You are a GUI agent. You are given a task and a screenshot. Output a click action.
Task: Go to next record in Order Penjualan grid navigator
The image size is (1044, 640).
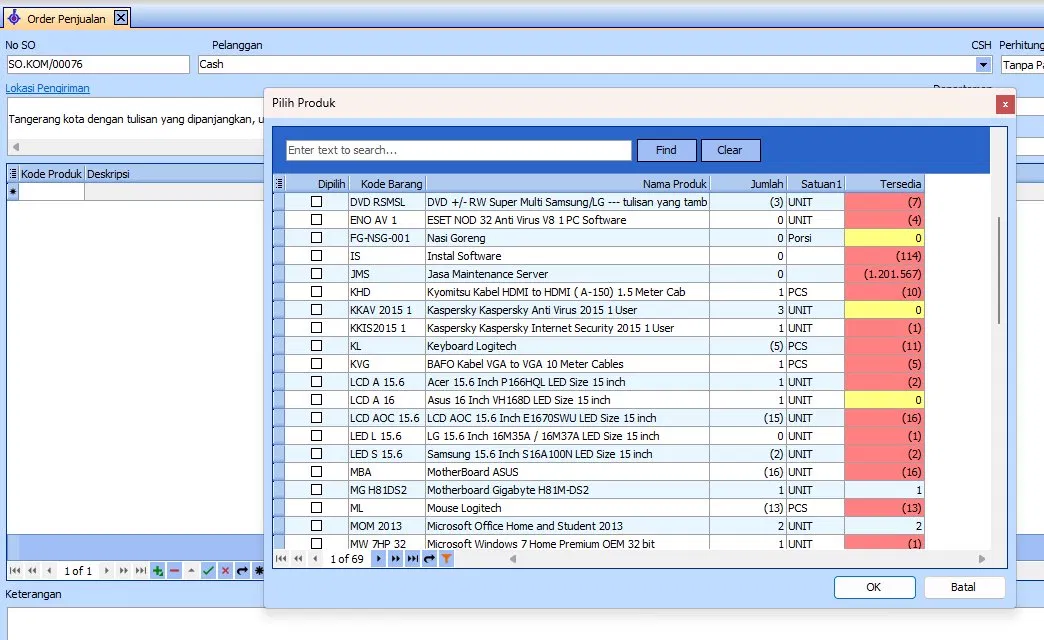[107, 571]
